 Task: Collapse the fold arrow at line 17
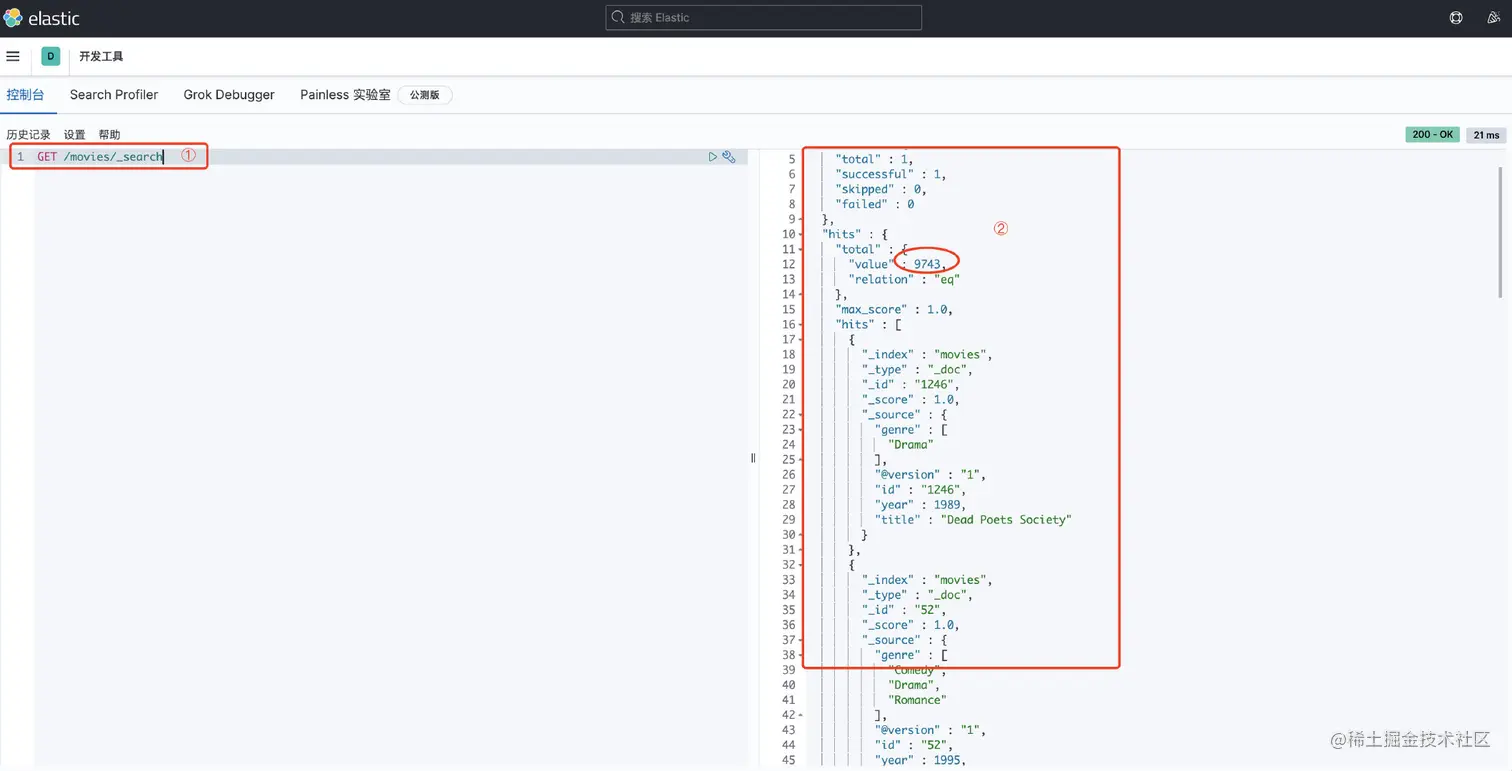tap(800, 339)
